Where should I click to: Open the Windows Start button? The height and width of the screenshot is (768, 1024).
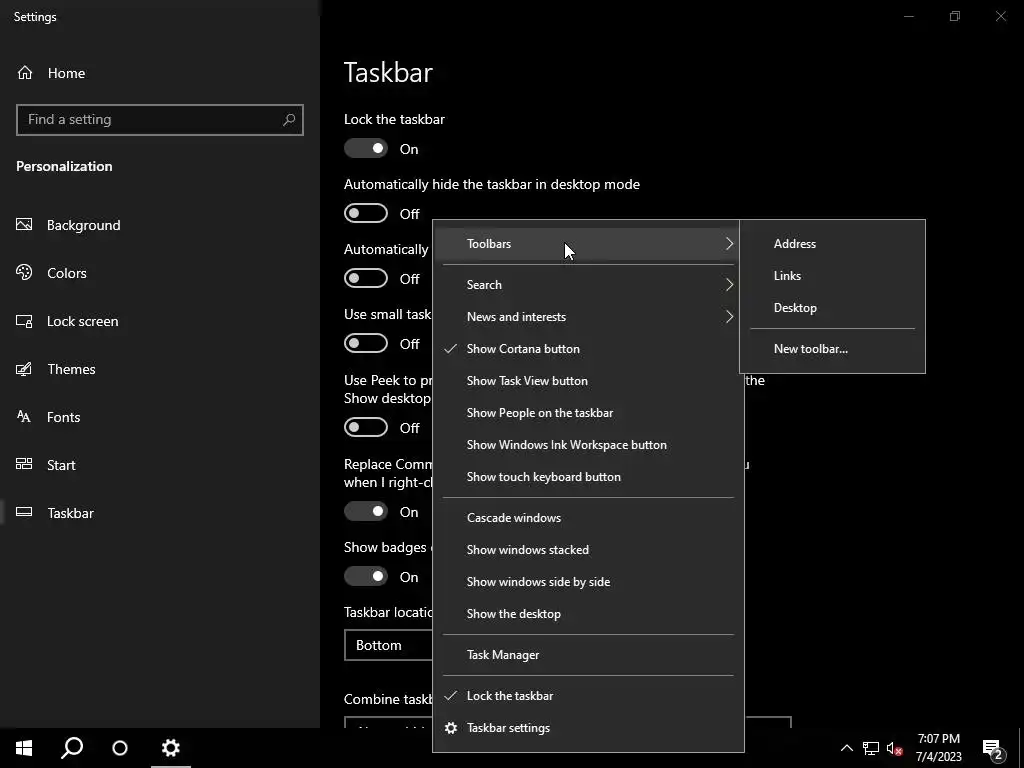[x=24, y=748]
